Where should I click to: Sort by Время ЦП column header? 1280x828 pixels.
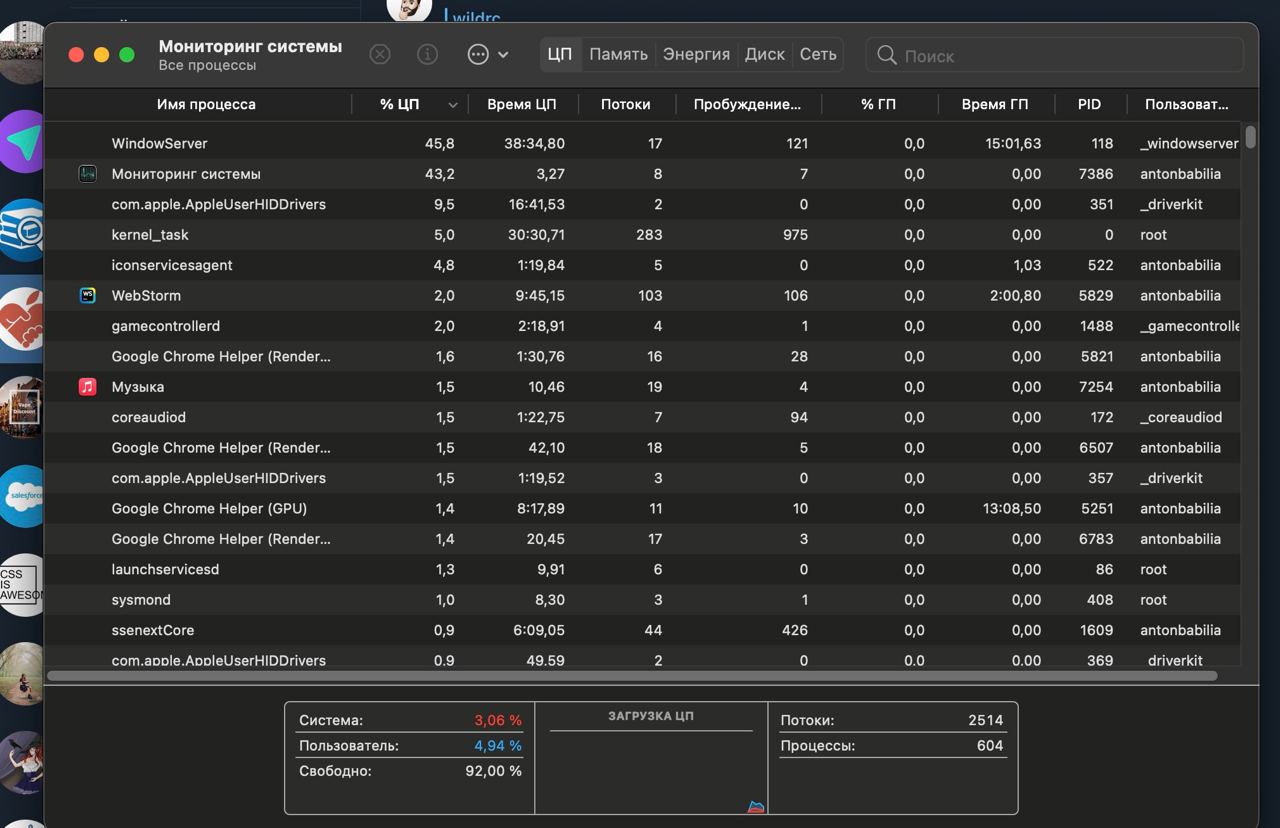[x=521, y=104]
